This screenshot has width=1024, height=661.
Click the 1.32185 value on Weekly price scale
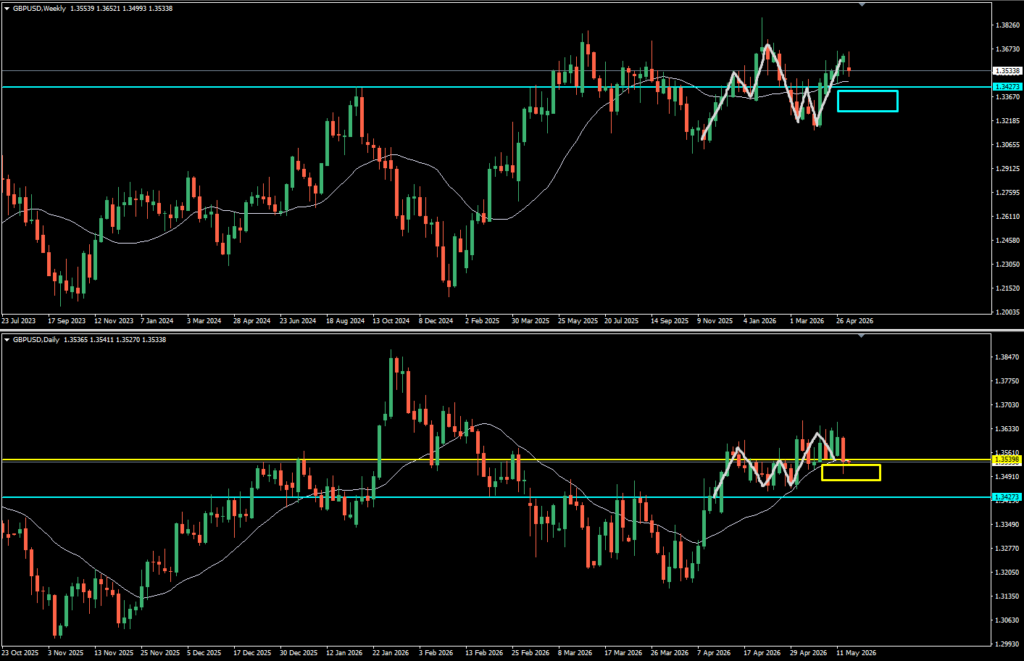pos(1007,121)
